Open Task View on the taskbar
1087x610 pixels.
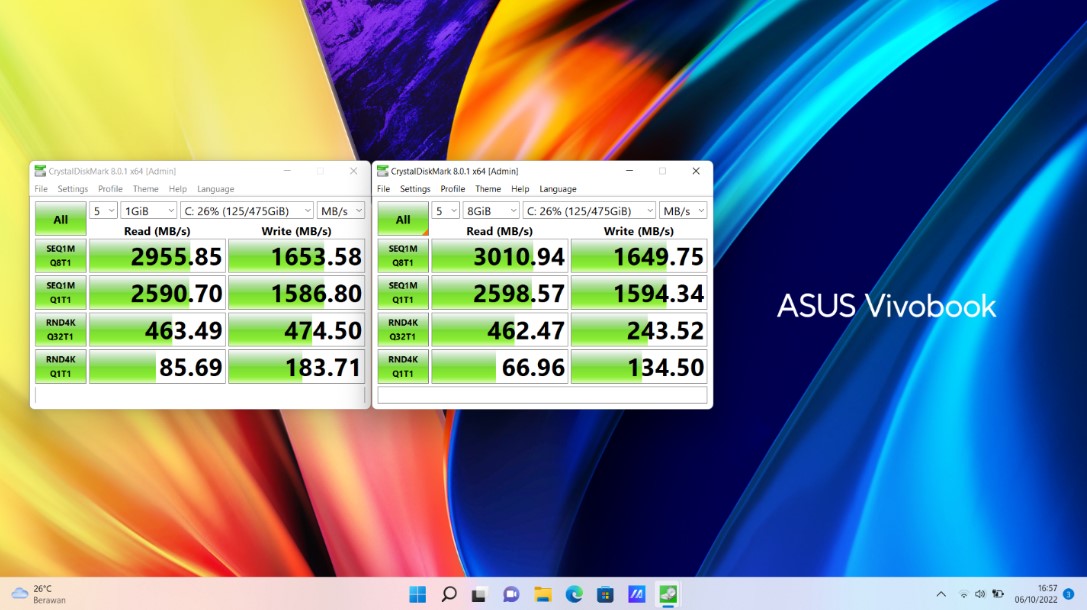479,594
